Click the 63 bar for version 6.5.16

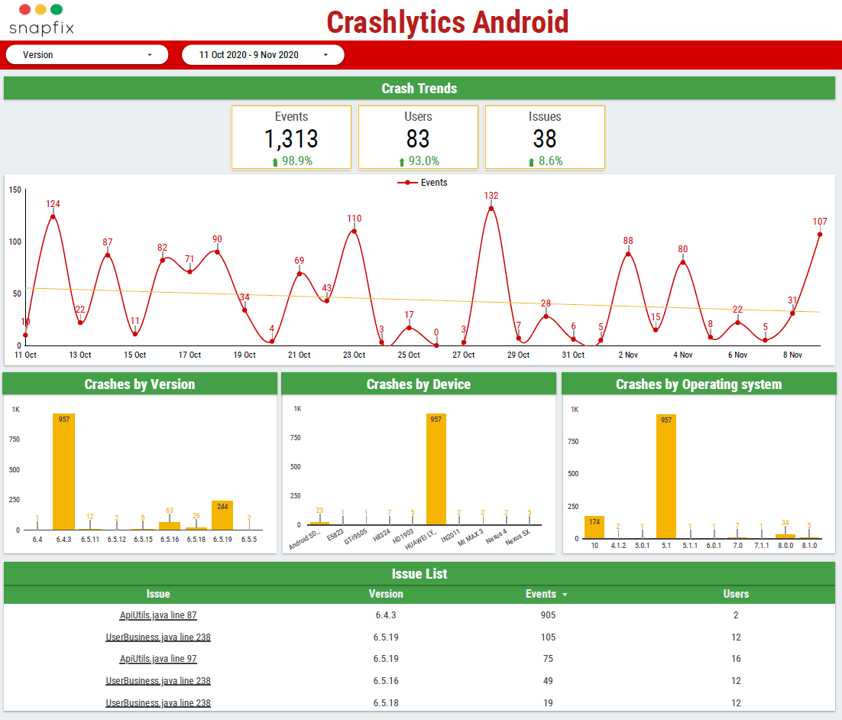click(170, 526)
